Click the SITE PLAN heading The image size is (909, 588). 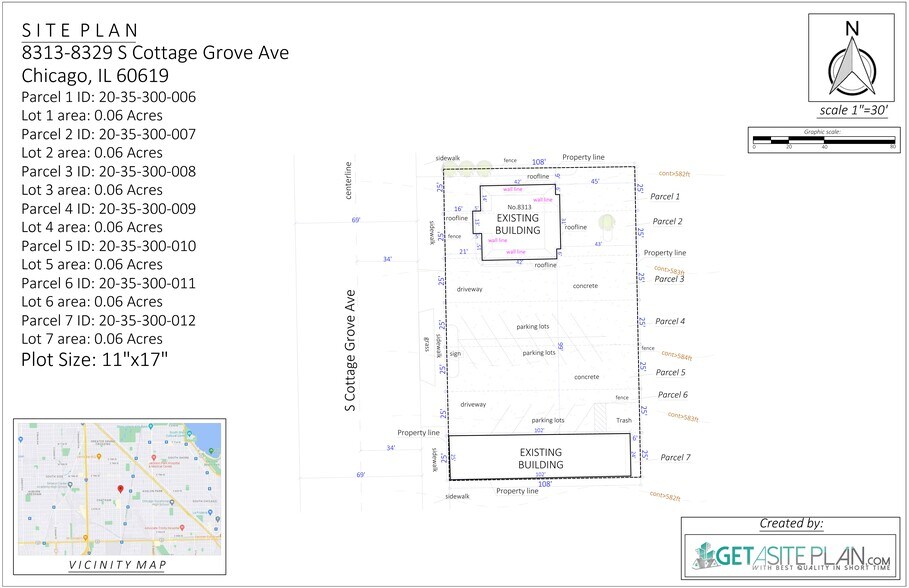(82, 30)
